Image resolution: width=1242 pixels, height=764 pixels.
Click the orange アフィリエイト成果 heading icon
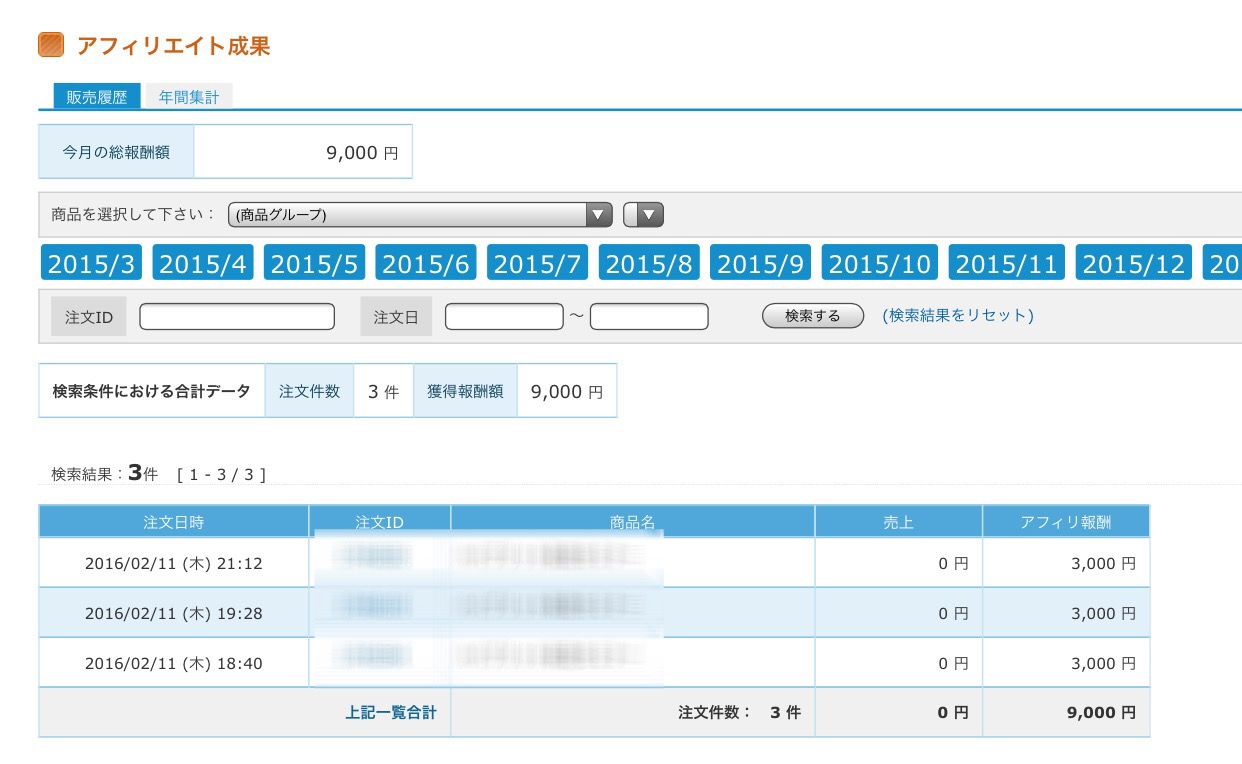click(x=51, y=45)
